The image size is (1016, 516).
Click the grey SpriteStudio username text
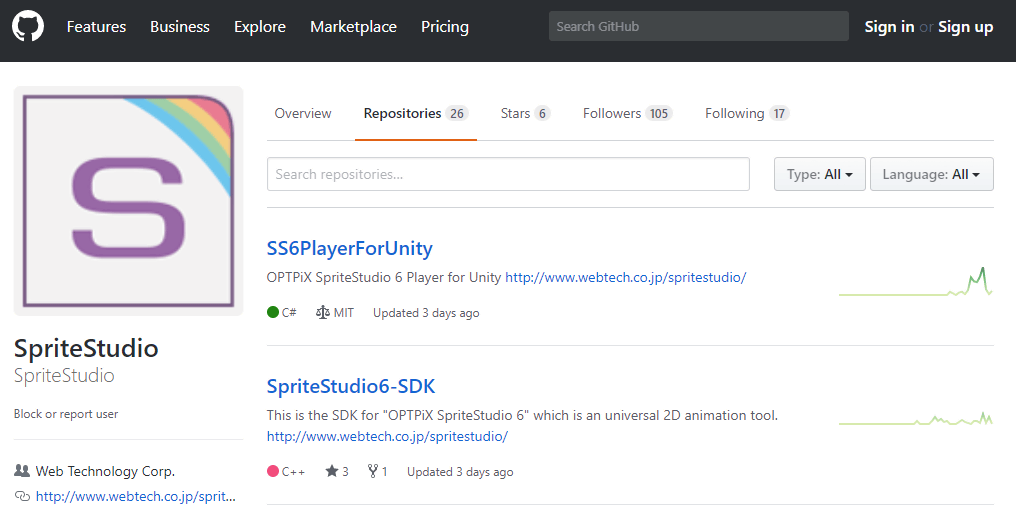[64, 375]
